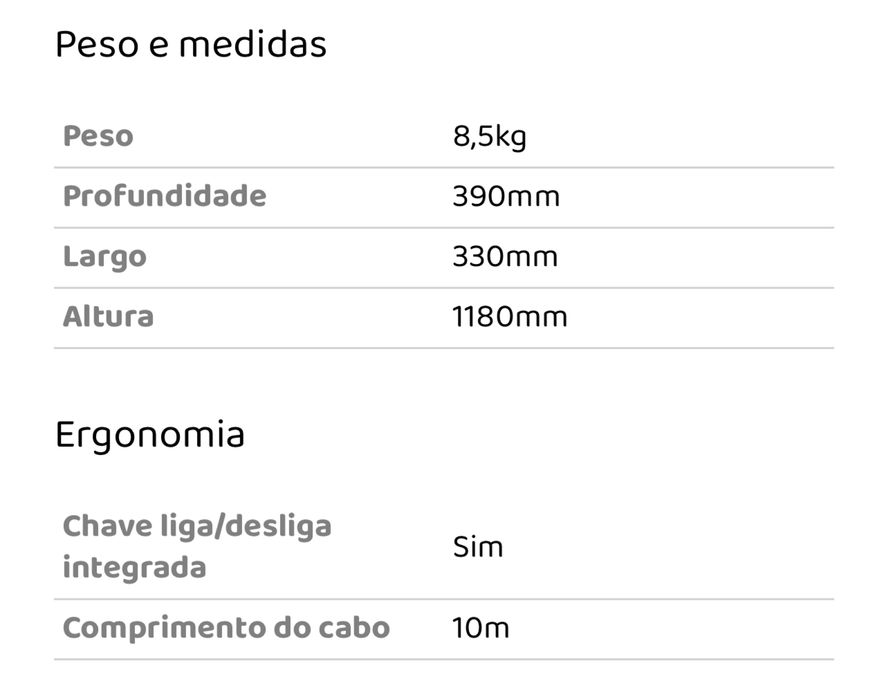Click the "1180mm" height value

[510, 318]
